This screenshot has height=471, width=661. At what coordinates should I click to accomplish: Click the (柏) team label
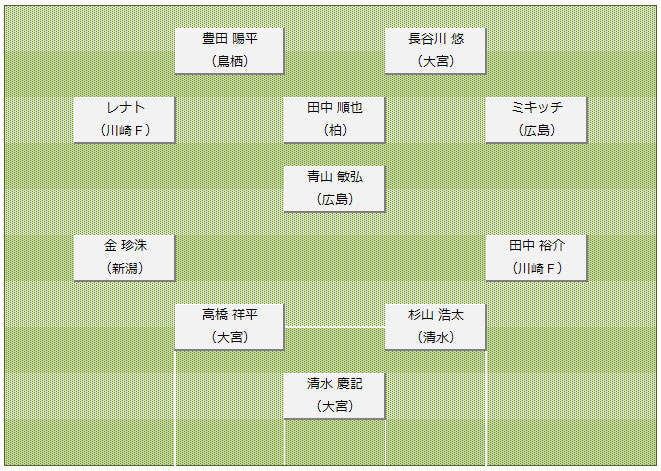tap(335, 130)
